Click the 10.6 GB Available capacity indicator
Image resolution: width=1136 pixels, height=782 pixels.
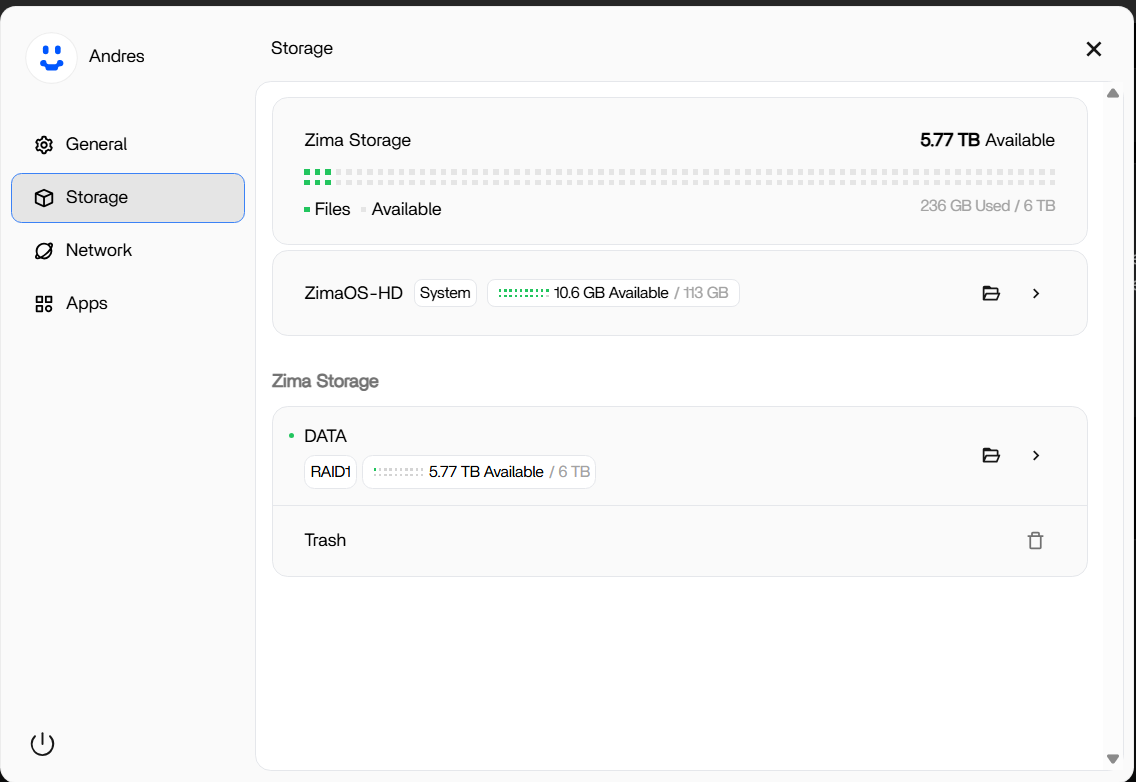613,293
